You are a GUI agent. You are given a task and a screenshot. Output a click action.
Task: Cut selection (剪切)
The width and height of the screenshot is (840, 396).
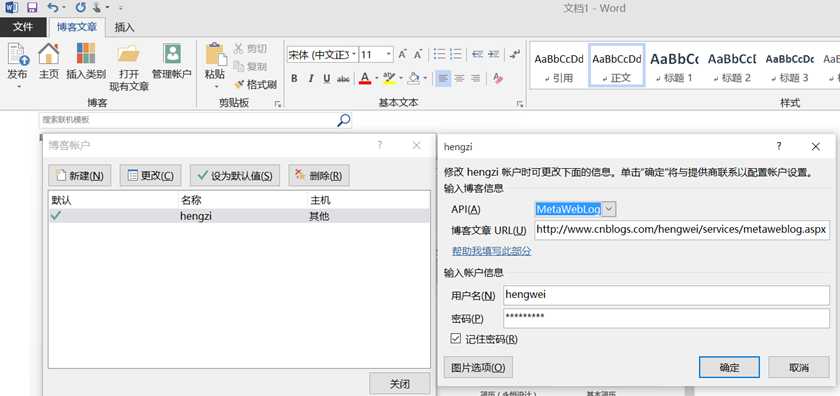[x=250, y=49]
